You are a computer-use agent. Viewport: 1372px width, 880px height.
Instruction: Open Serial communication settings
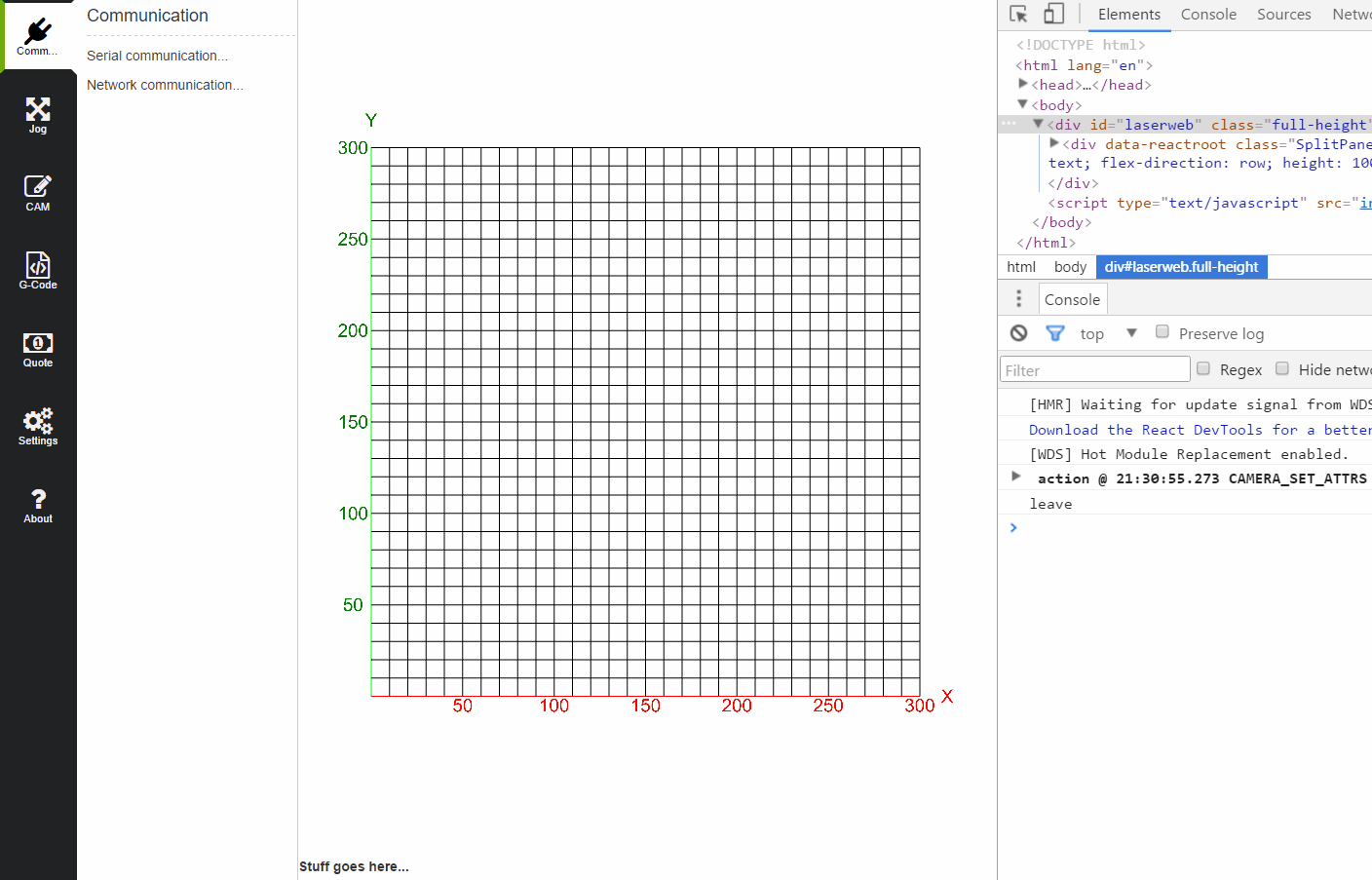click(x=157, y=56)
